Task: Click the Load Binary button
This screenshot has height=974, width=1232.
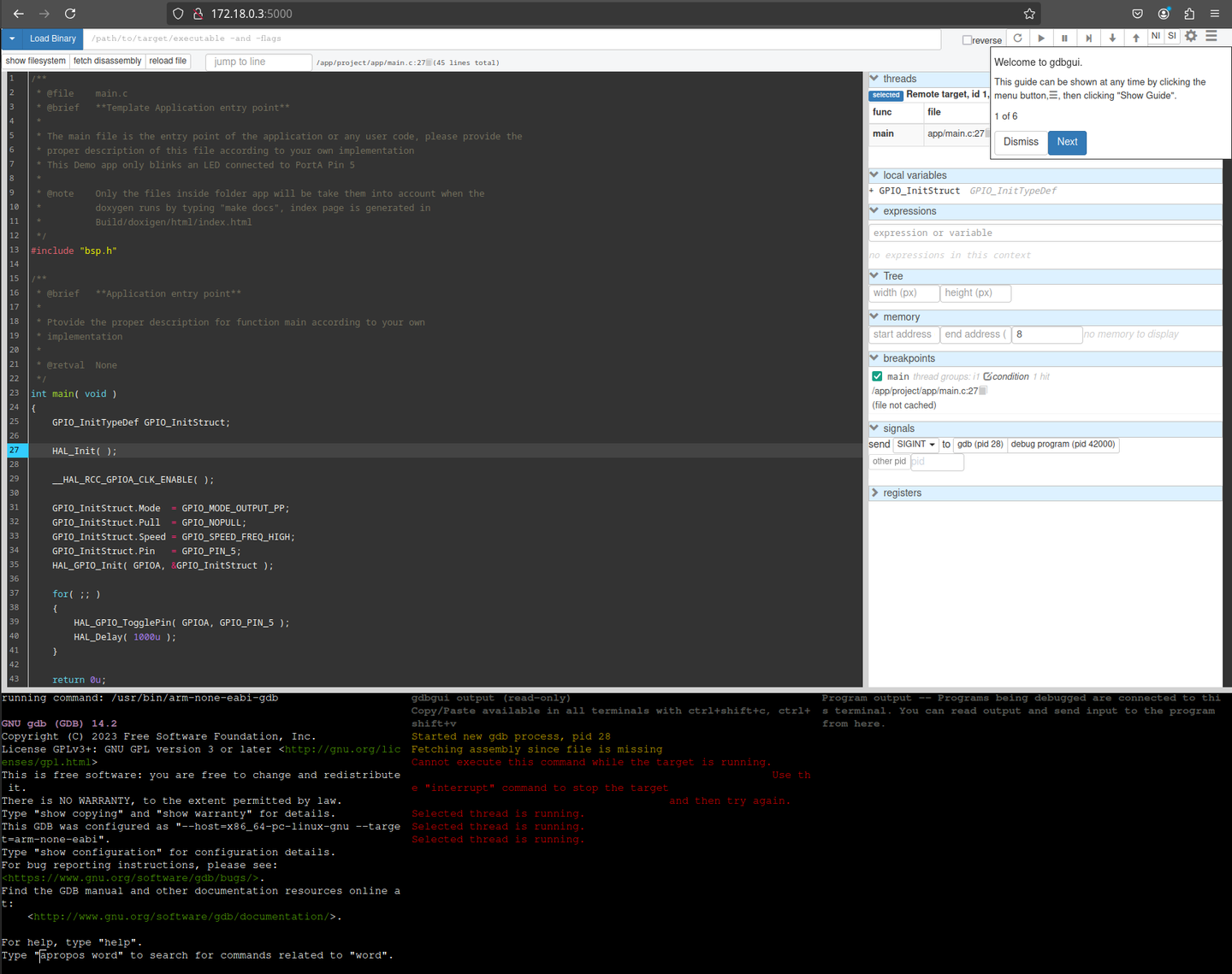Action: (53, 38)
